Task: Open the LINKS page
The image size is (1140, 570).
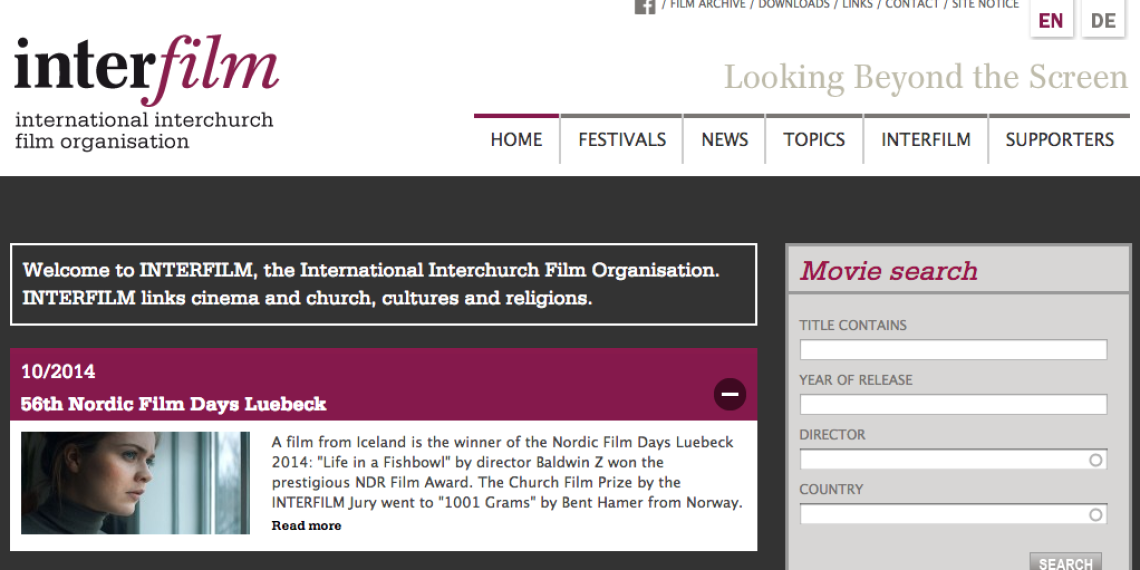Action: pyautogui.click(x=858, y=4)
